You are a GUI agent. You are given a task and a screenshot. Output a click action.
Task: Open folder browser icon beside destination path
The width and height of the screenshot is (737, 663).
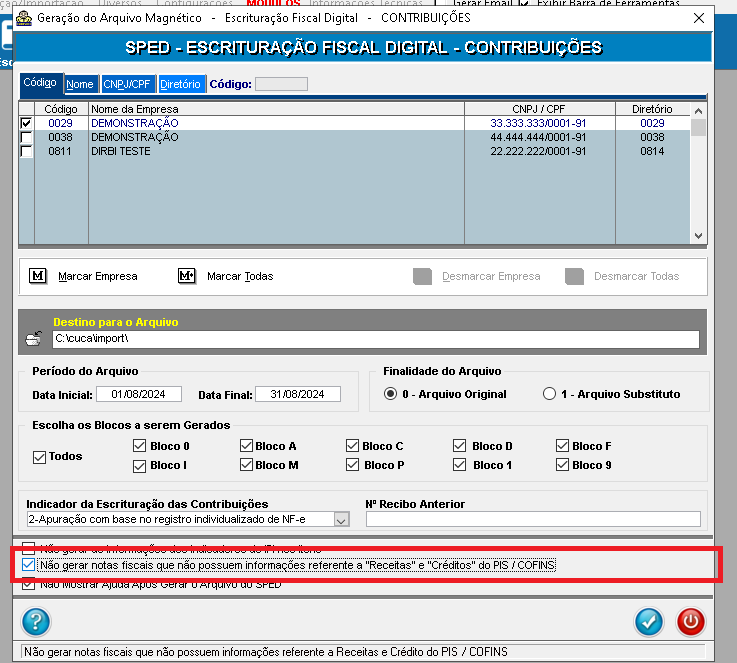pyautogui.click(x=34, y=338)
